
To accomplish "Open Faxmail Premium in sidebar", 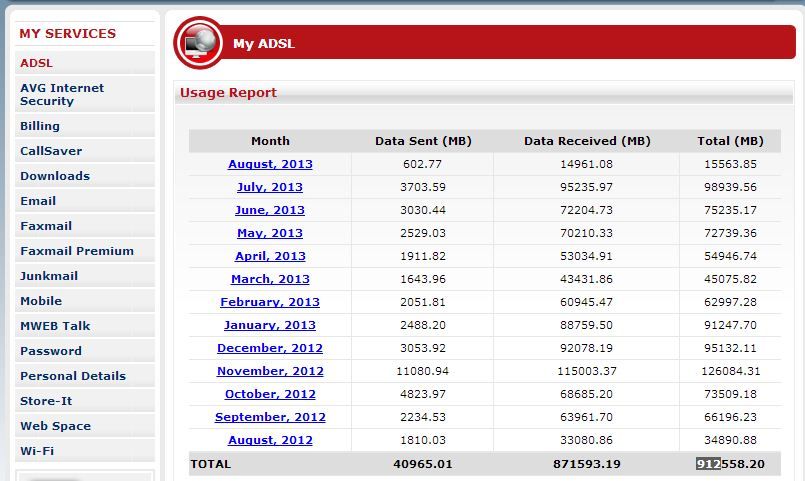I will click(77, 251).
